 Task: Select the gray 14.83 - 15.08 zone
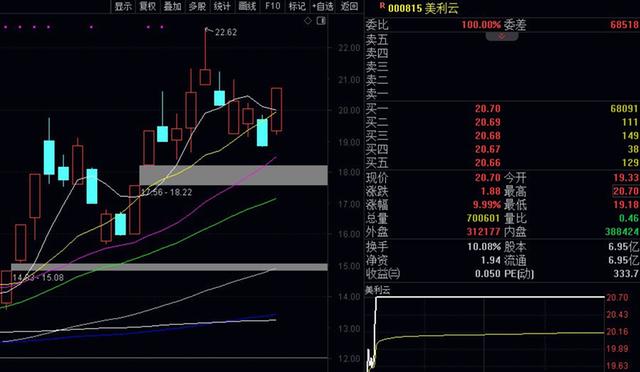click(169, 267)
